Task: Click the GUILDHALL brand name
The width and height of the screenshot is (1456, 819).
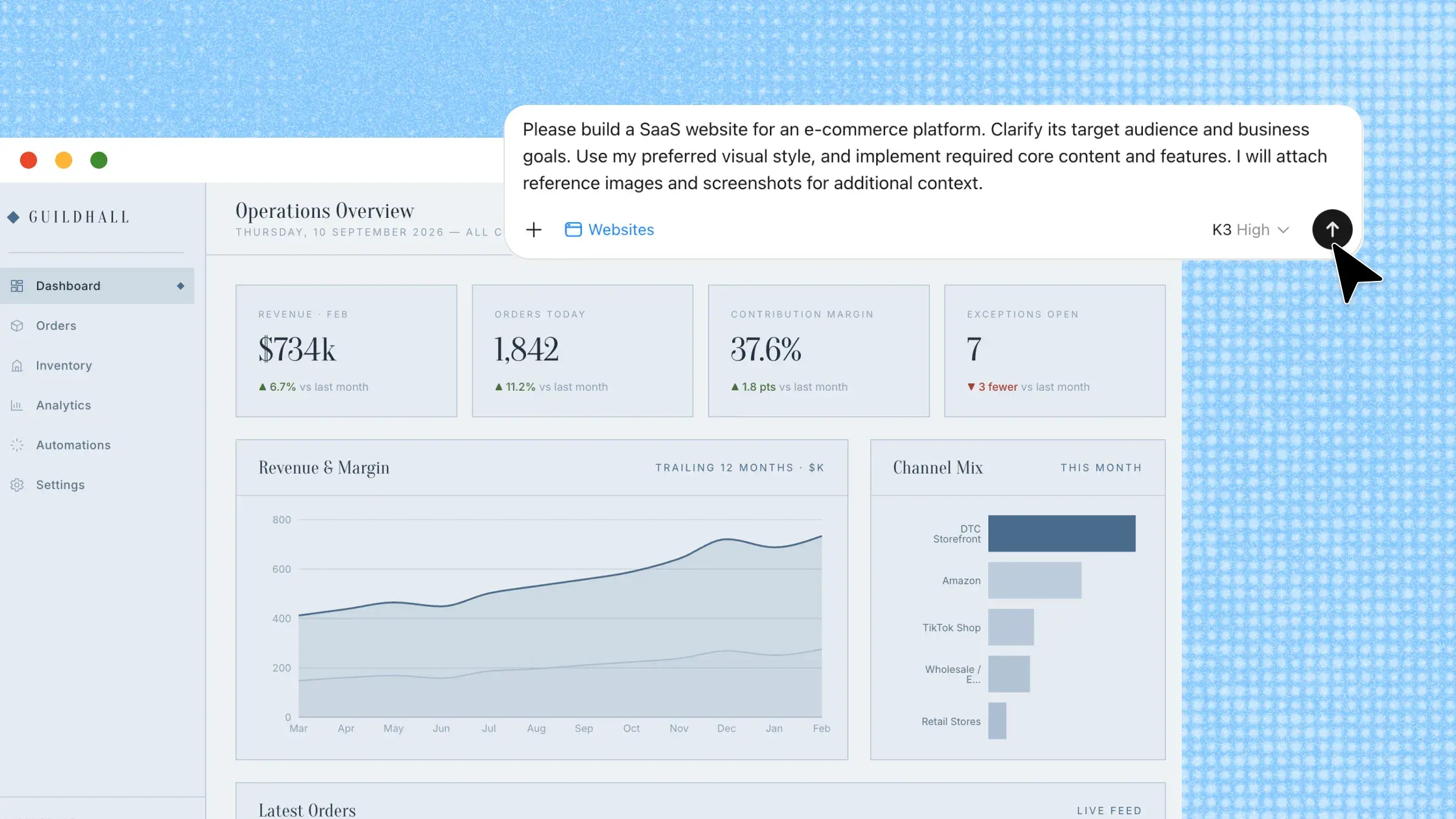Action: point(79,217)
